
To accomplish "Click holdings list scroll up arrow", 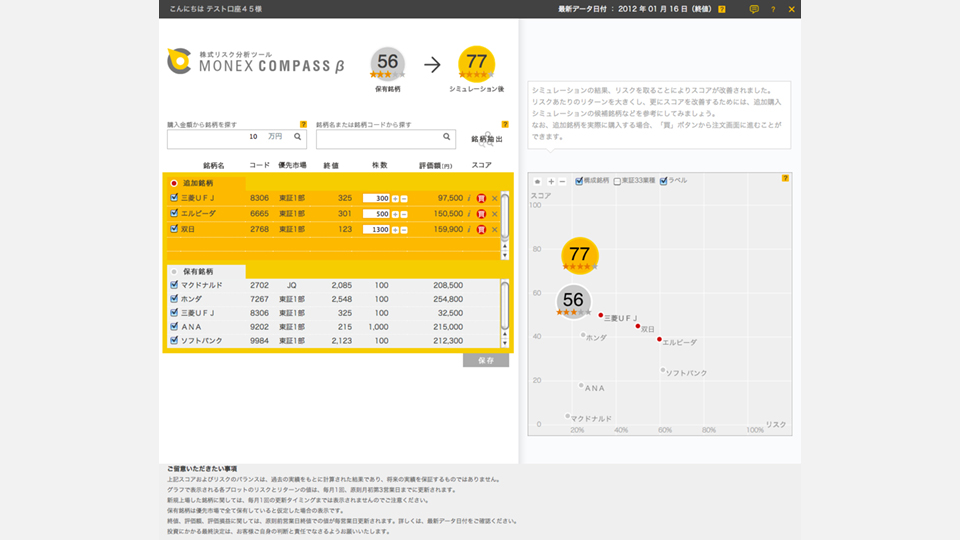I will [x=505, y=334].
